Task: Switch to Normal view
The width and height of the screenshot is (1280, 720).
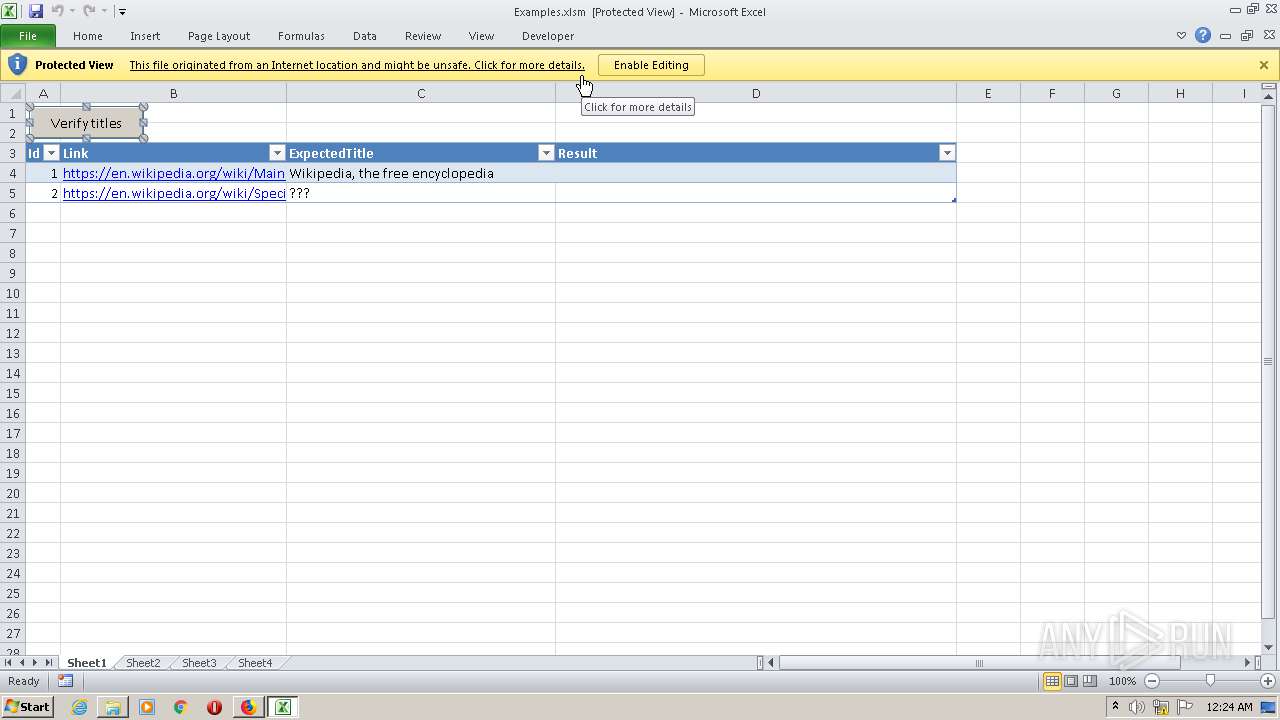Action: pos(1052,681)
